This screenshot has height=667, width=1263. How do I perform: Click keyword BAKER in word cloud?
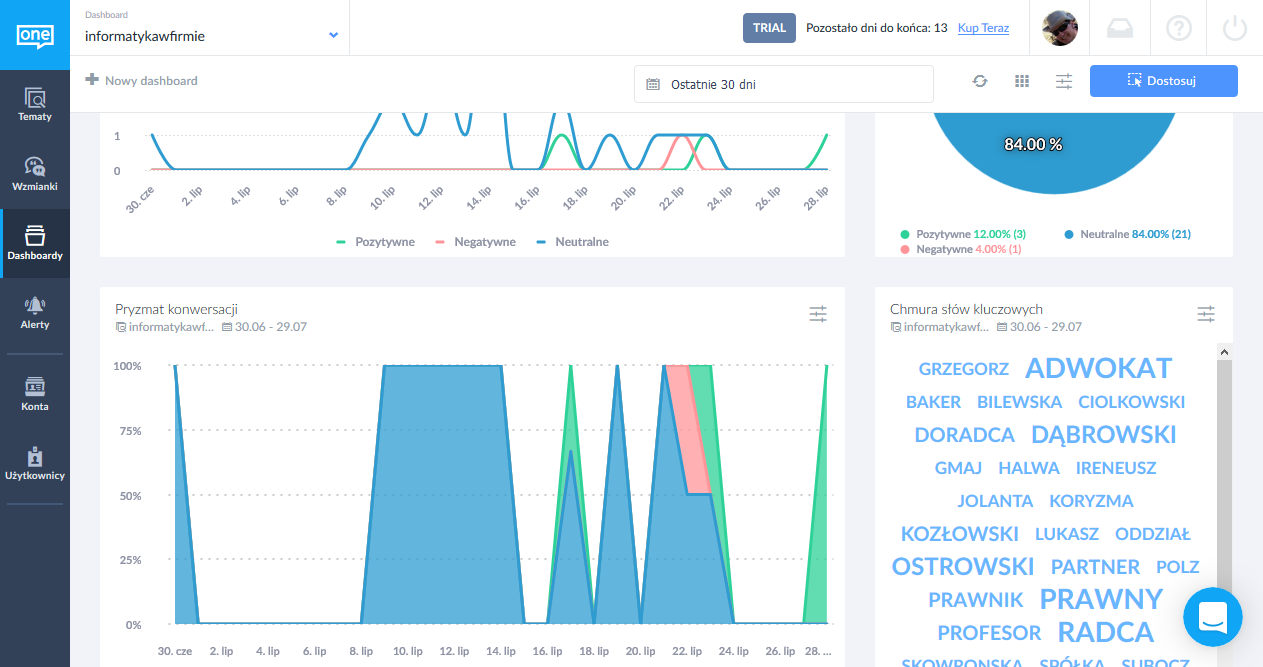933,402
